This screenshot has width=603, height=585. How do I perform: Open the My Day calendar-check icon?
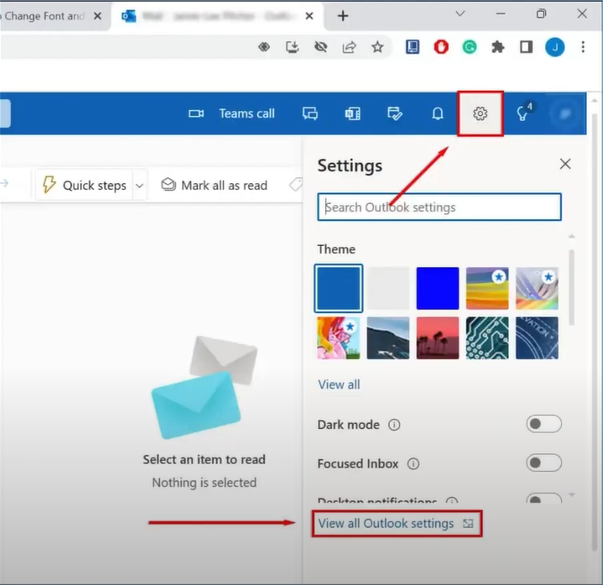[x=395, y=113]
